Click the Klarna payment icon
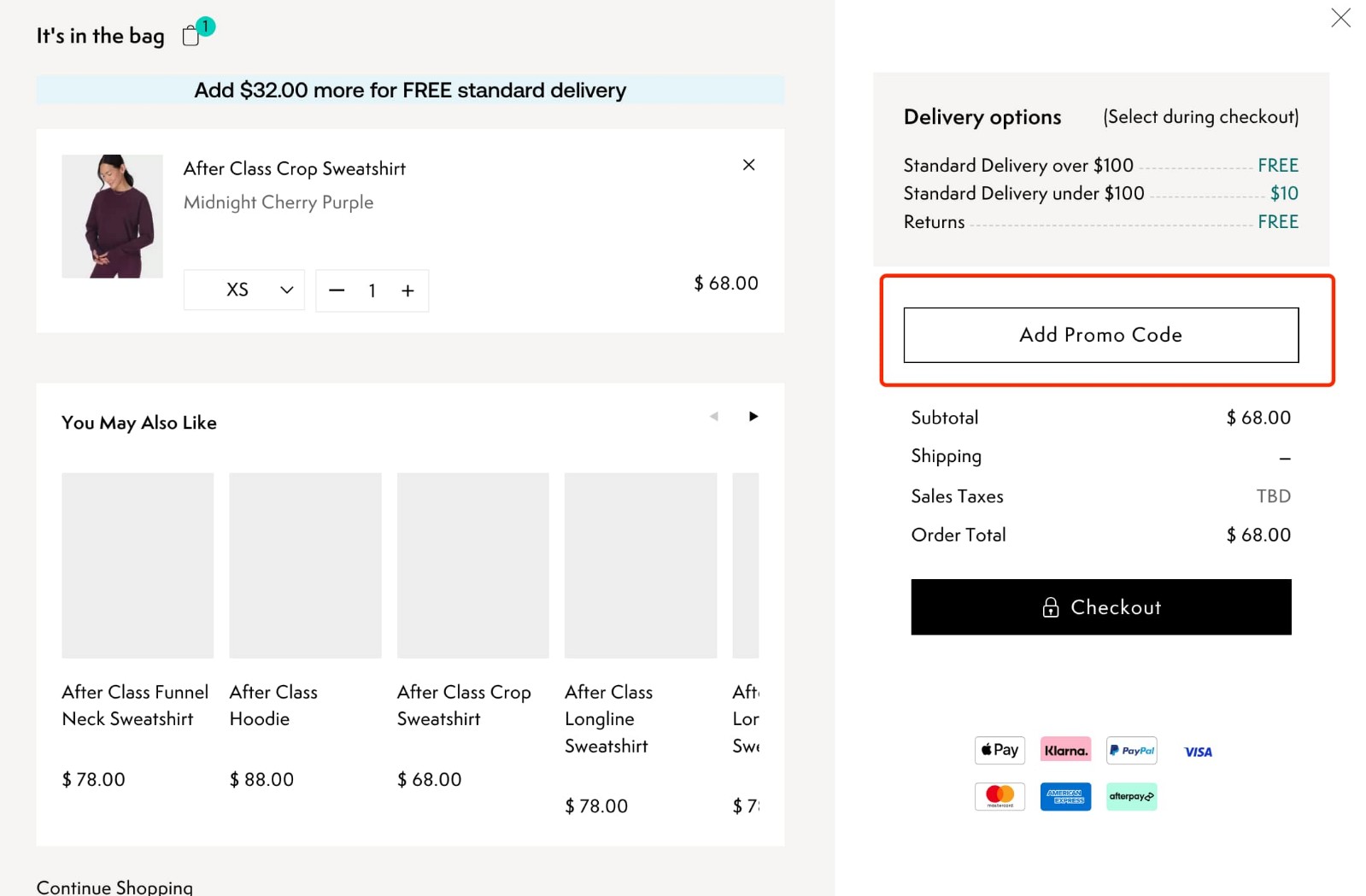The image size is (1366, 896). pos(1064,749)
